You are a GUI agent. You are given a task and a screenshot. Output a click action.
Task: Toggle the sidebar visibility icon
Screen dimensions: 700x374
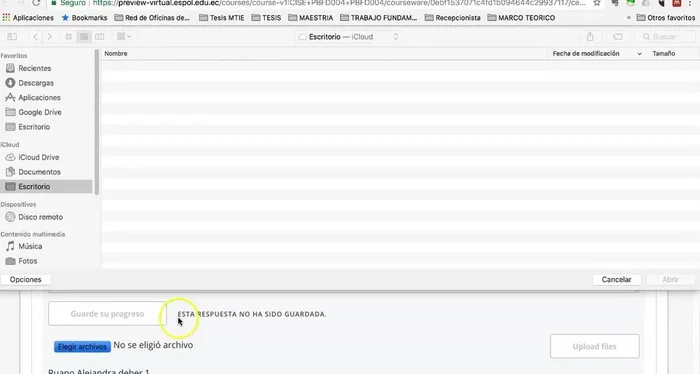click(x=12, y=37)
